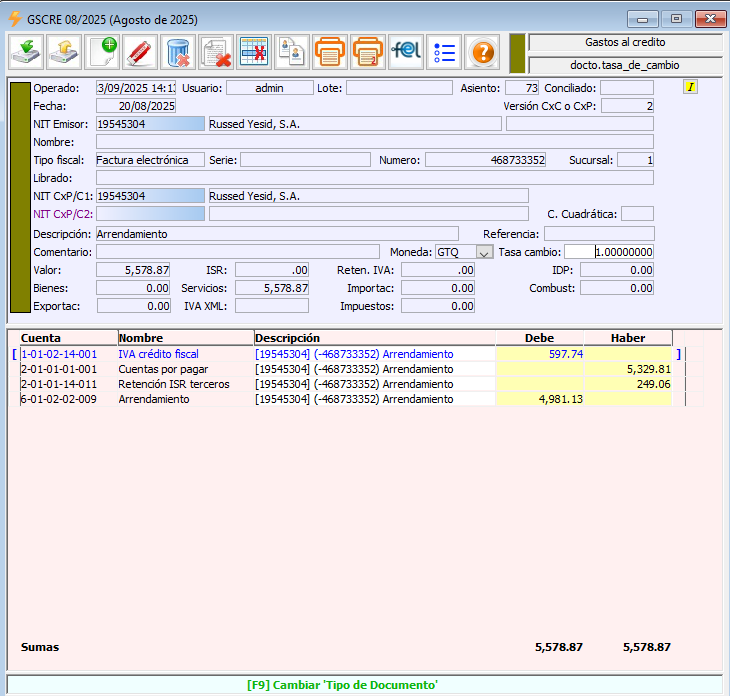Viewport: 730px width, 696px height.
Task: Click the upload yellow arrow toolbar icon
Action: (x=62, y=51)
